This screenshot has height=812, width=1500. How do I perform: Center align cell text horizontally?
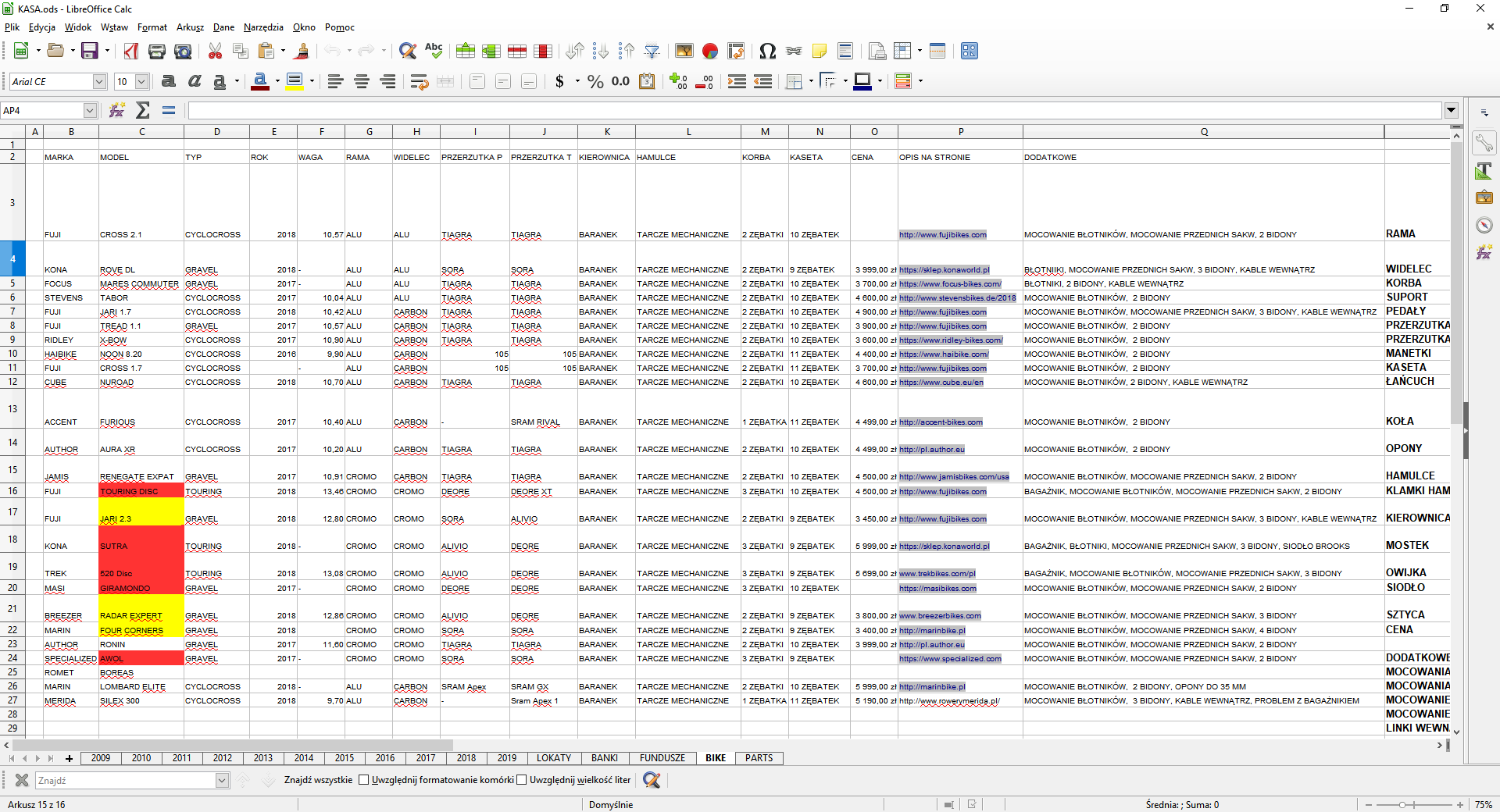tap(362, 81)
